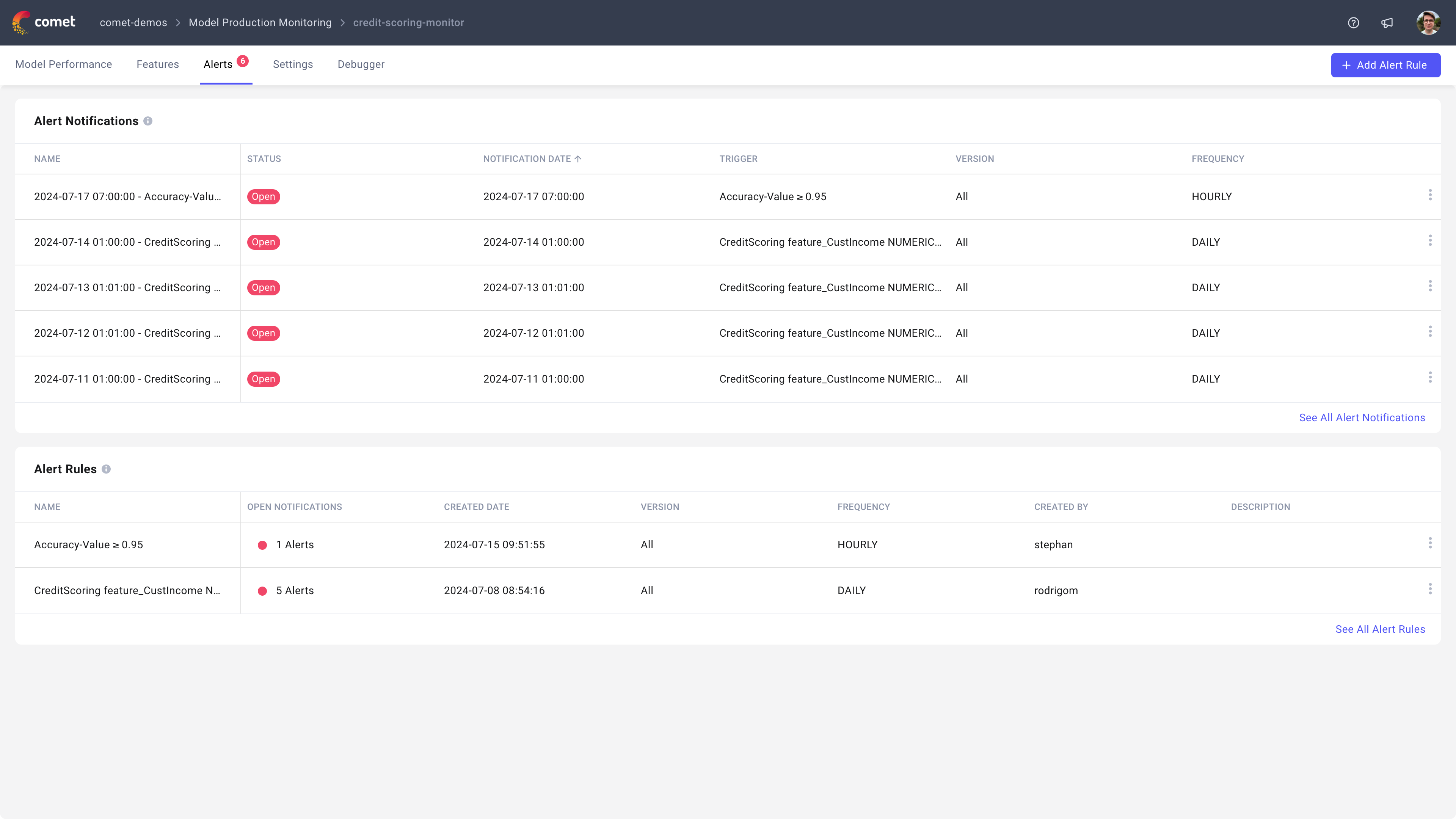Switch to the Model Performance tab
This screenshot has height=819, width=1456.
63,64
